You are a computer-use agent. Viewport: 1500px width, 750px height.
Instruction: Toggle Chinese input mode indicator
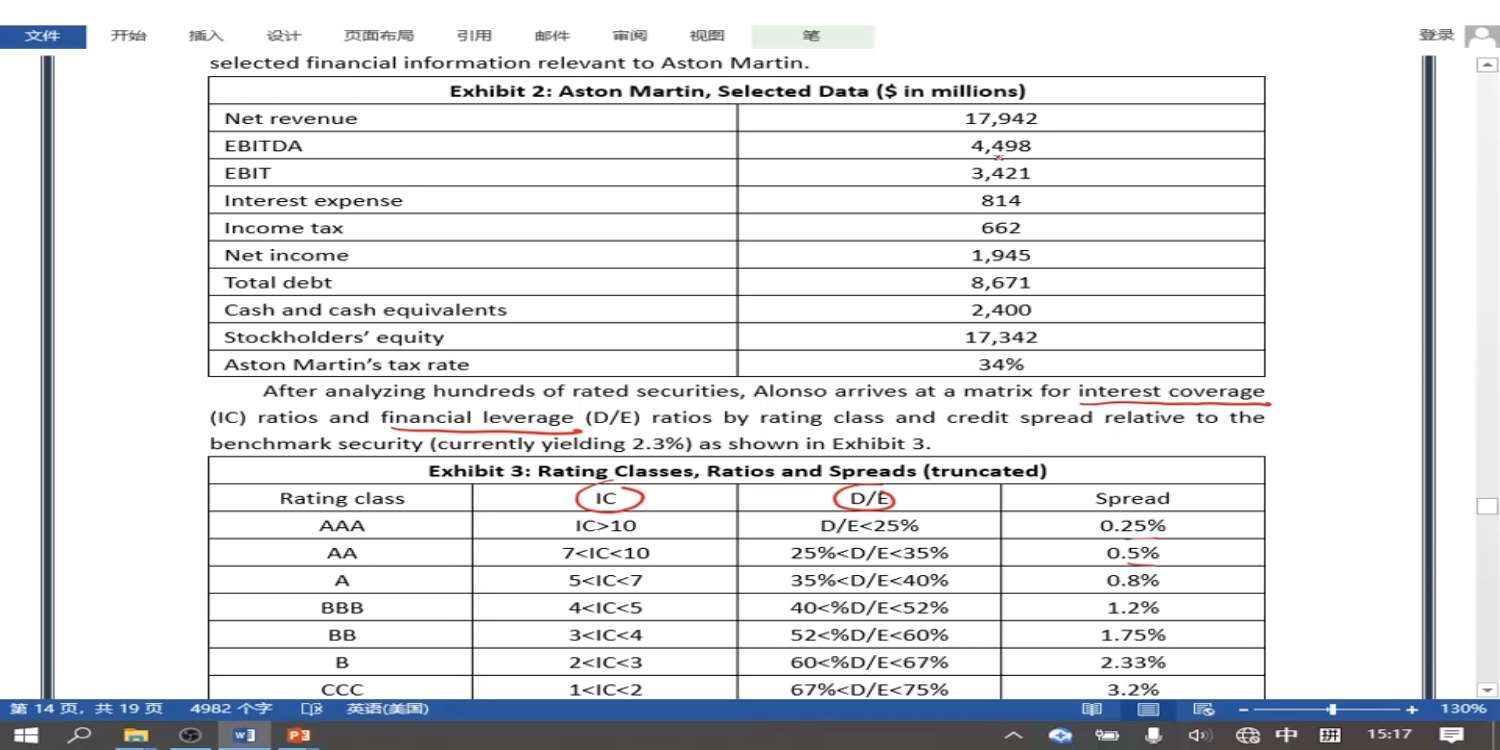point(1287,735)
